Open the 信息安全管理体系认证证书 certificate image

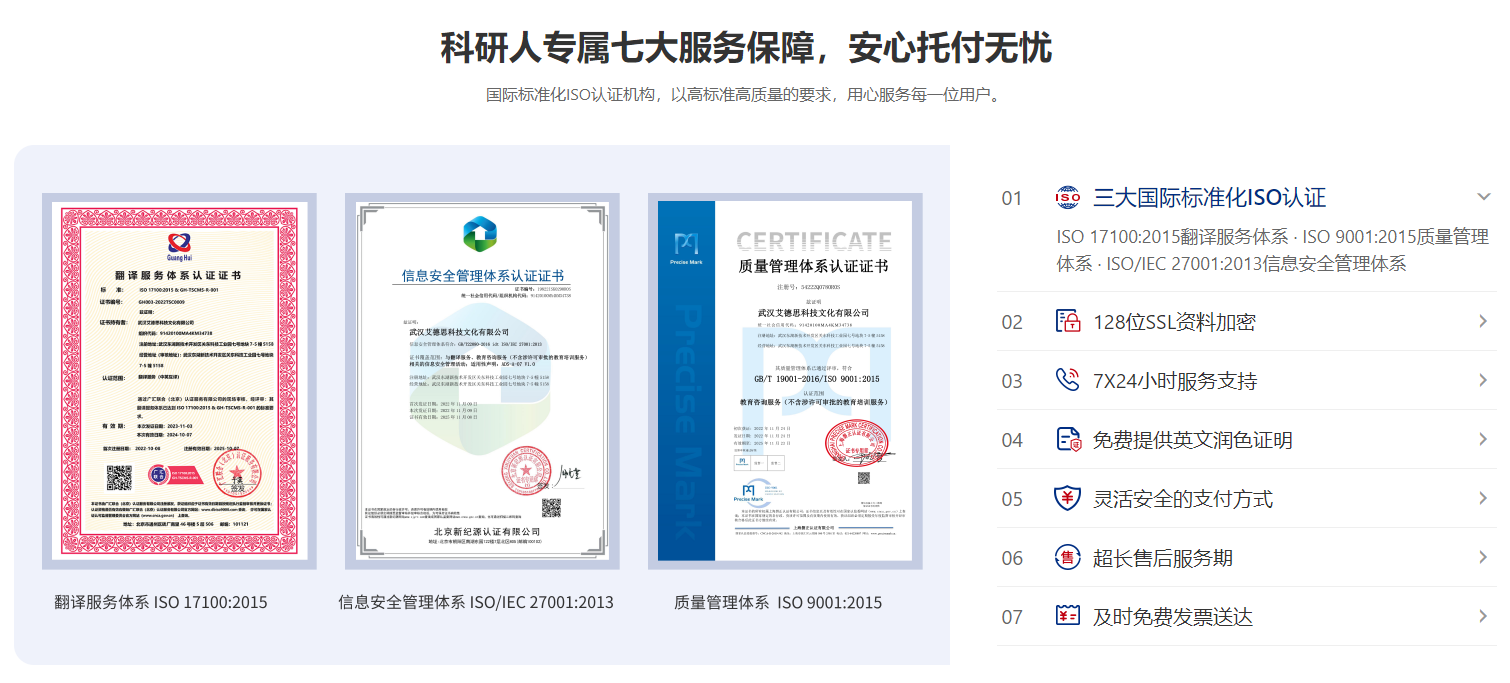[482, 381]
